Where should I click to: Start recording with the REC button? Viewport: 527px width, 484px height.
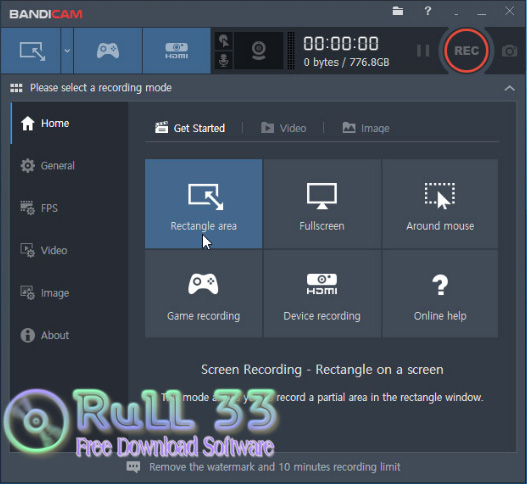click(x=466, y=51)
